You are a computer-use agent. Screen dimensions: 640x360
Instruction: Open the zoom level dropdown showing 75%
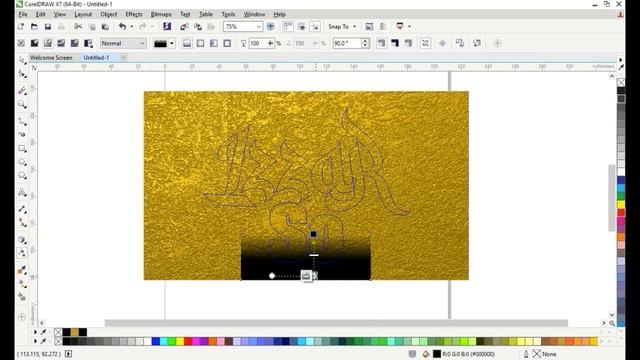pos(258,27)
